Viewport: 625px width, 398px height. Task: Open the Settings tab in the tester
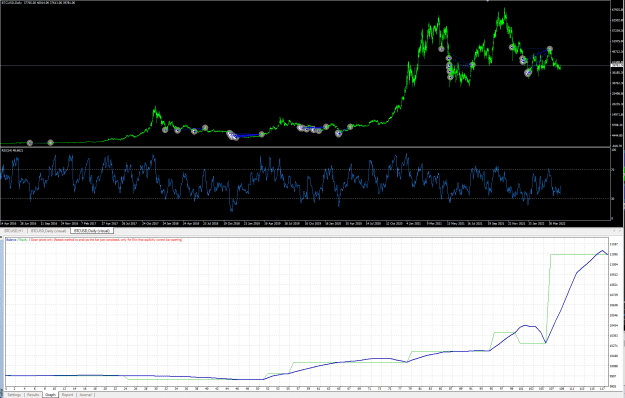point(14,395)
